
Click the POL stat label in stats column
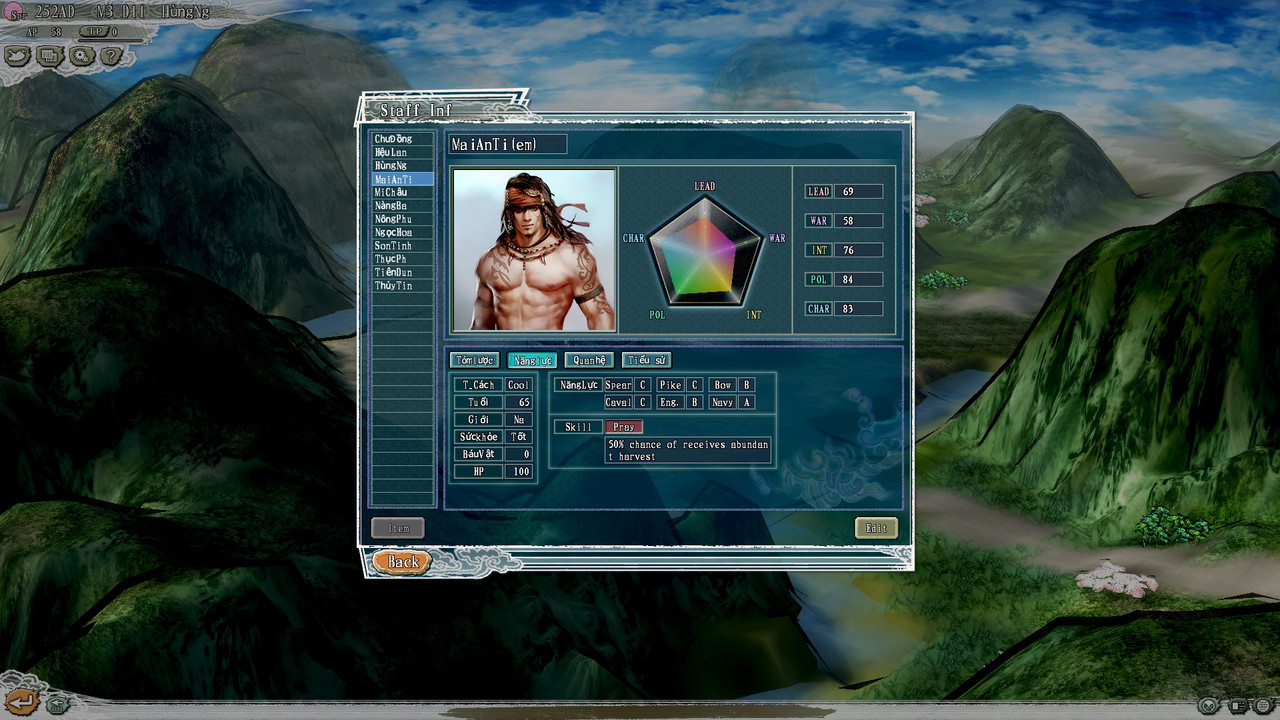(x=818, y=279)
